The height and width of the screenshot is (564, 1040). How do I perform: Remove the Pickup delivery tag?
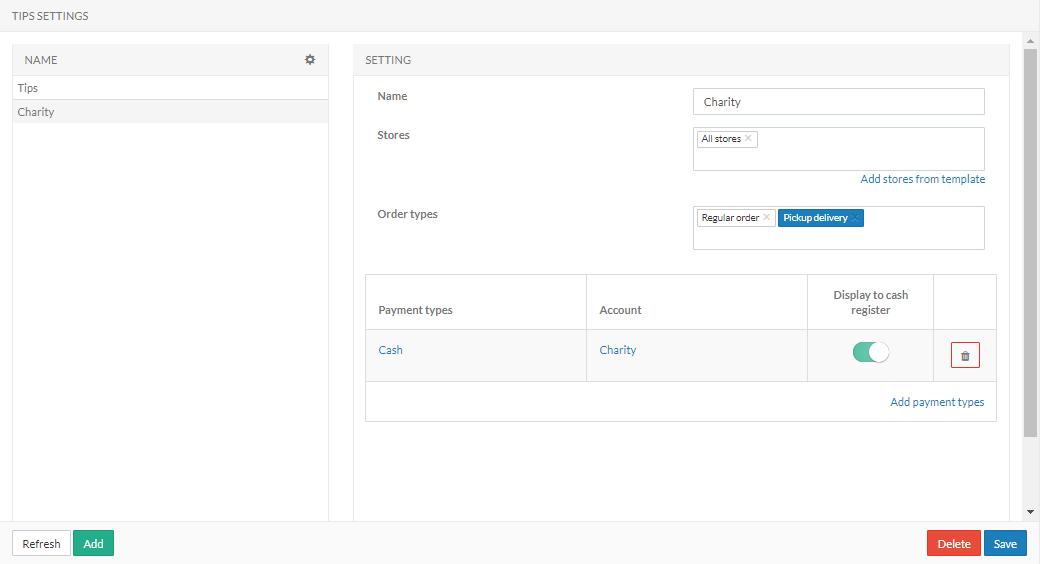[x=856, y=218]
